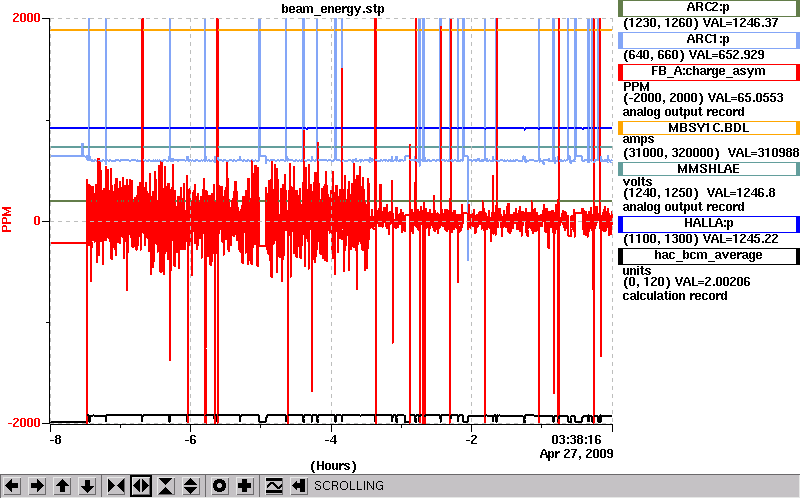Click the horizontal zoom-in bowtie icon
This screenshot has height=498, width=800.
point(116,486)
